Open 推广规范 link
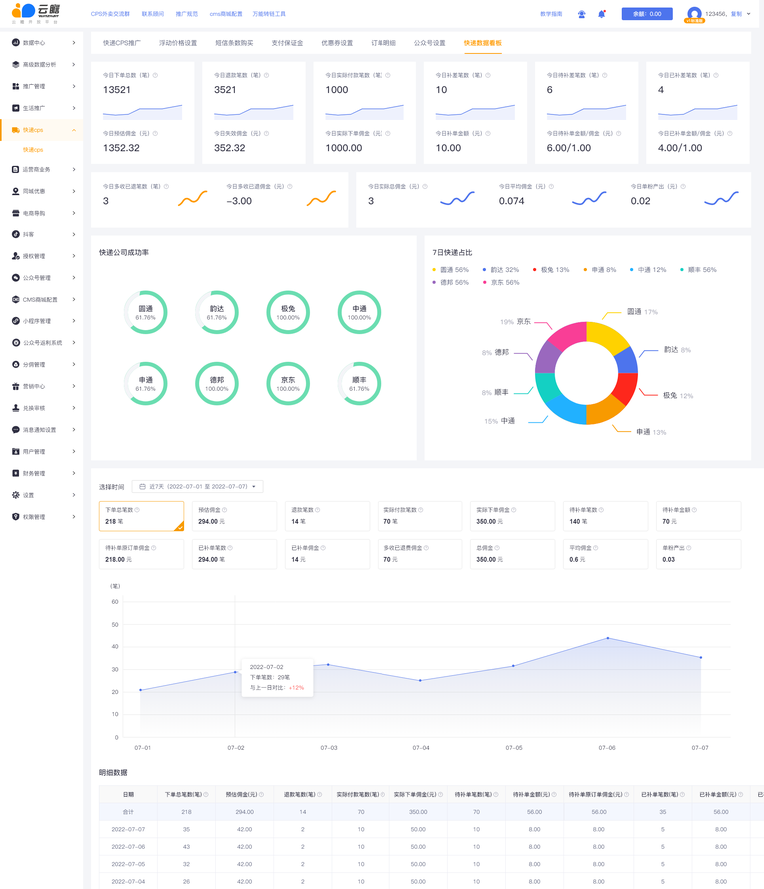Image resolution: width=764 pixels, height=889 pixels. click(187, 14)
